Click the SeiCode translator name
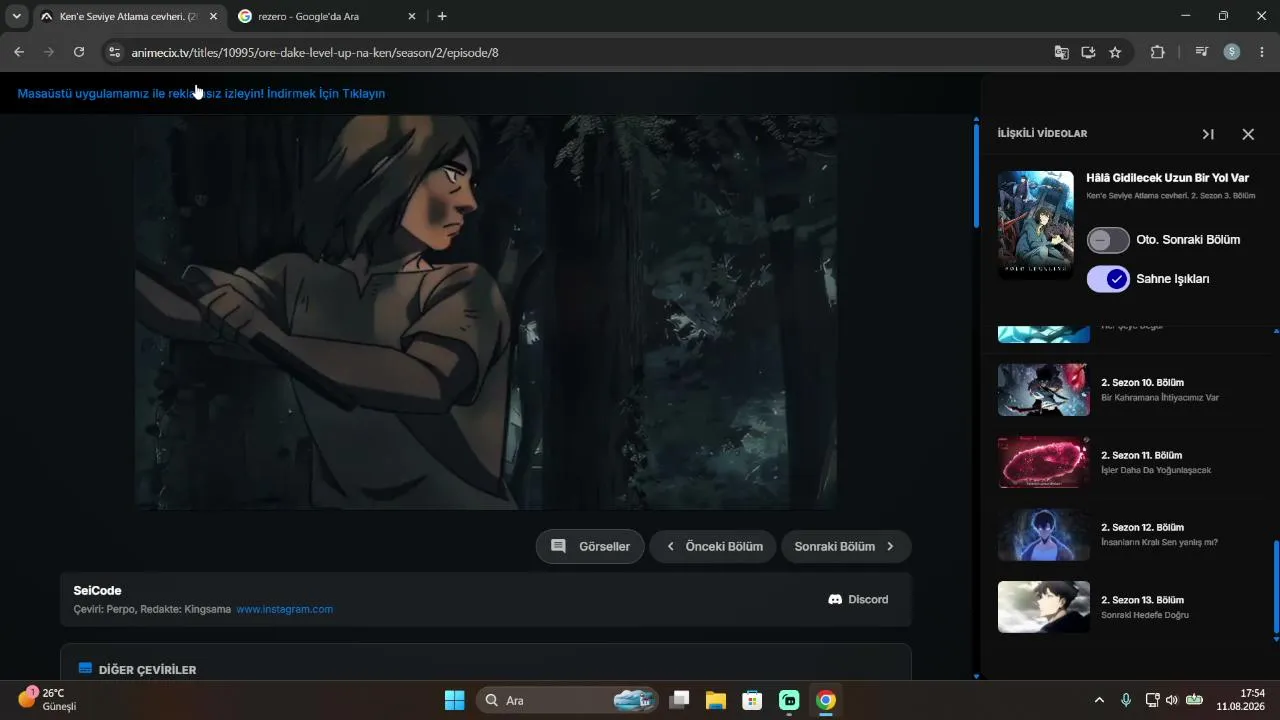Image resolution: width=1280 pixels, height=720 pixels. pos(97,591)
